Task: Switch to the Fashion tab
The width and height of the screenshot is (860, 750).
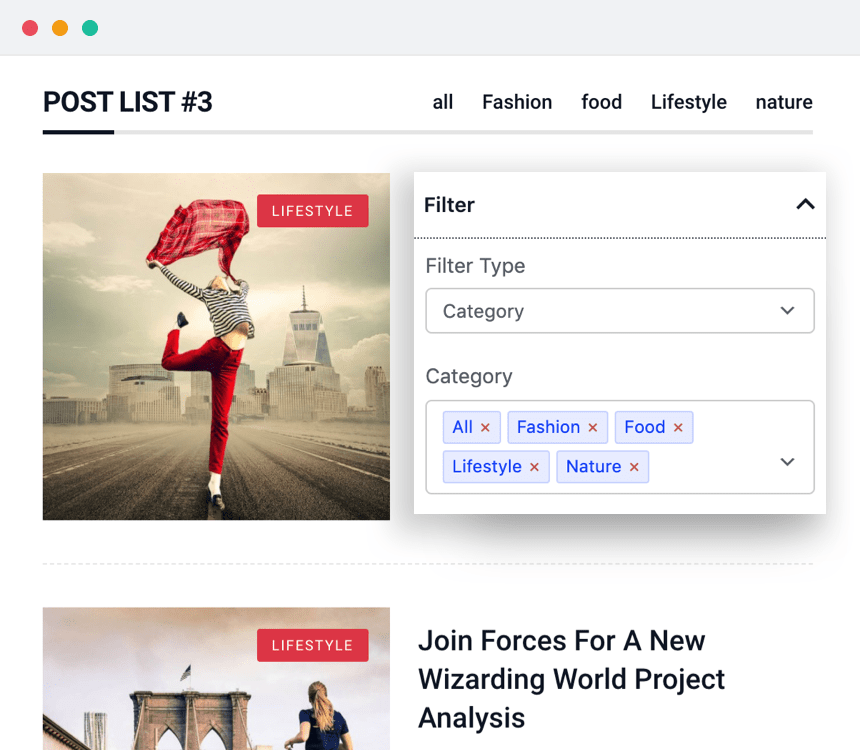Action: click(x=517, y=102)
